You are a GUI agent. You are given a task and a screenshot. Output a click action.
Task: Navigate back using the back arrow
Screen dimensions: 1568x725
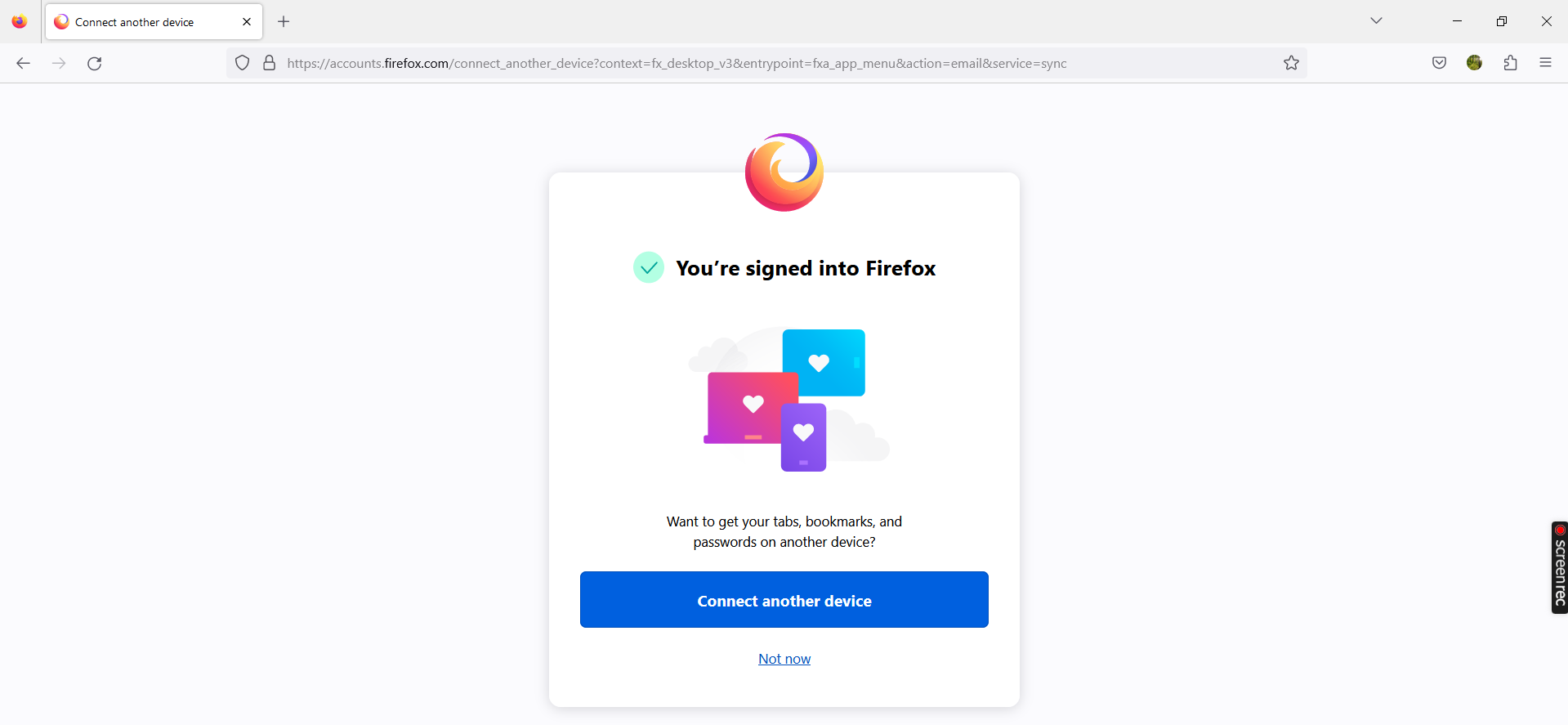(x=23, y=63)
